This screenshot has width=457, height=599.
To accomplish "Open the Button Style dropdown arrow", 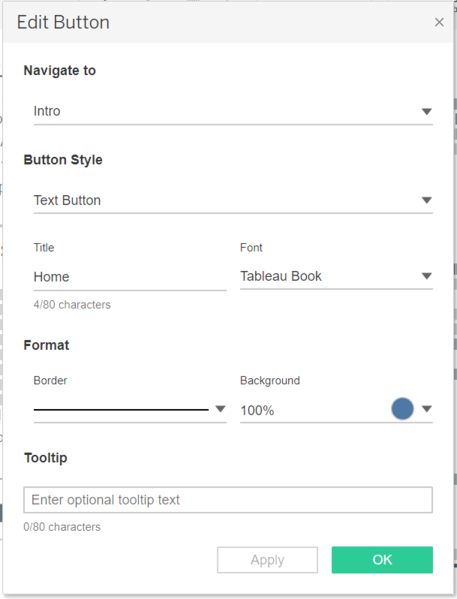I will 426,200.
